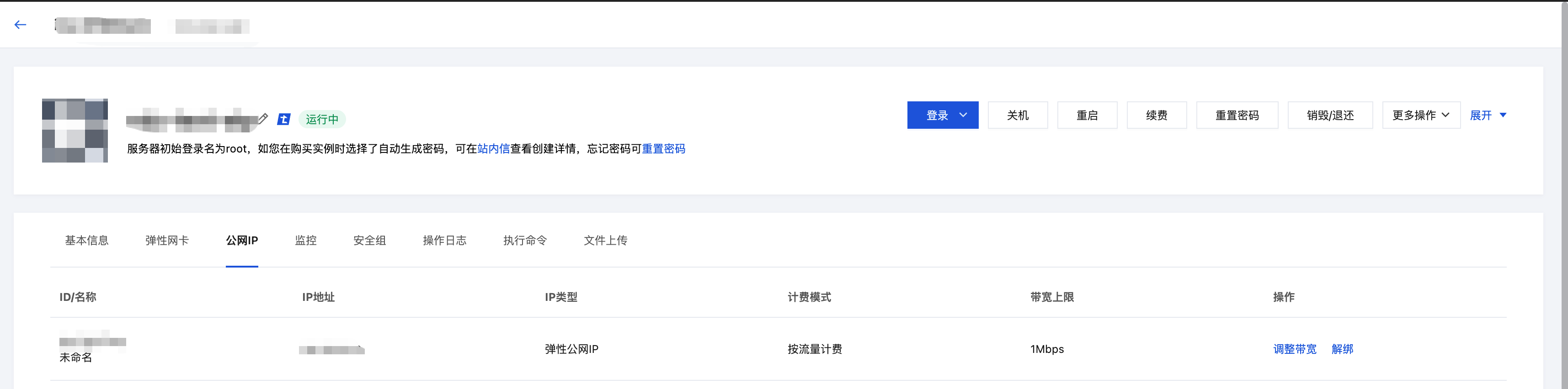This screenshot has width=1568, height=389.
Task: Select the 安全组 tab
Action: point(369,241)
